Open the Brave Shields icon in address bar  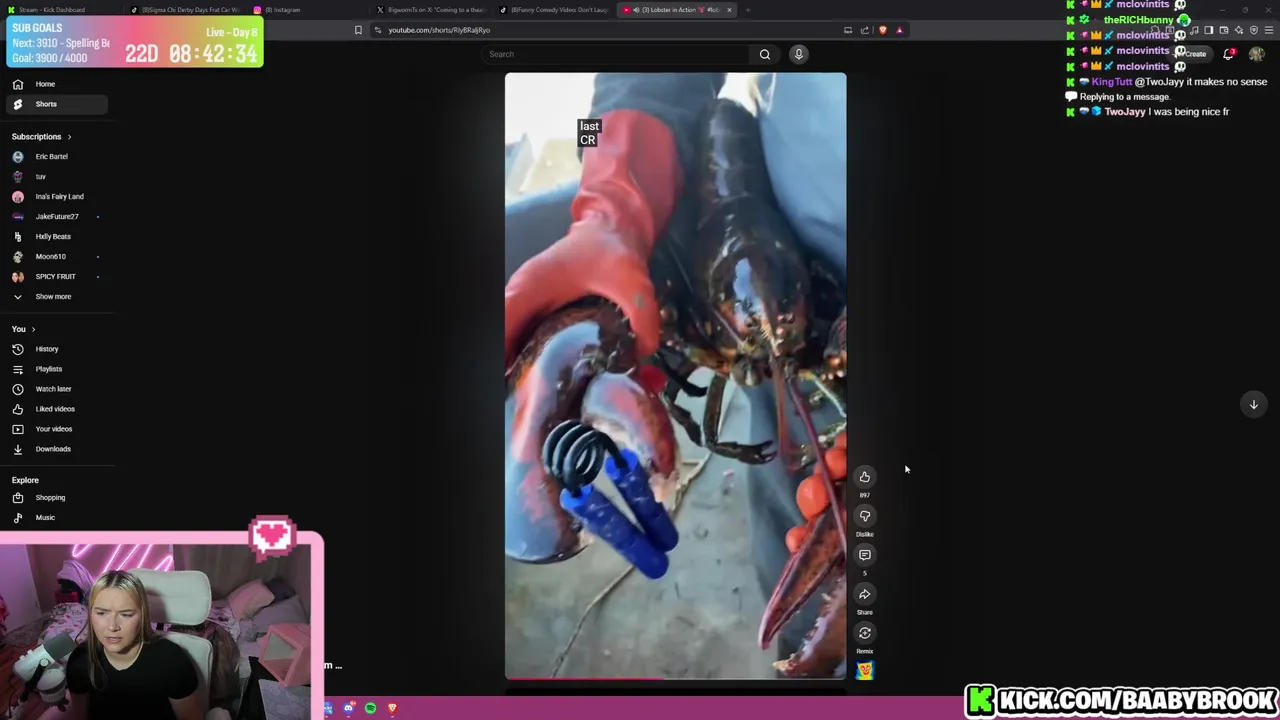pos(883,30)
